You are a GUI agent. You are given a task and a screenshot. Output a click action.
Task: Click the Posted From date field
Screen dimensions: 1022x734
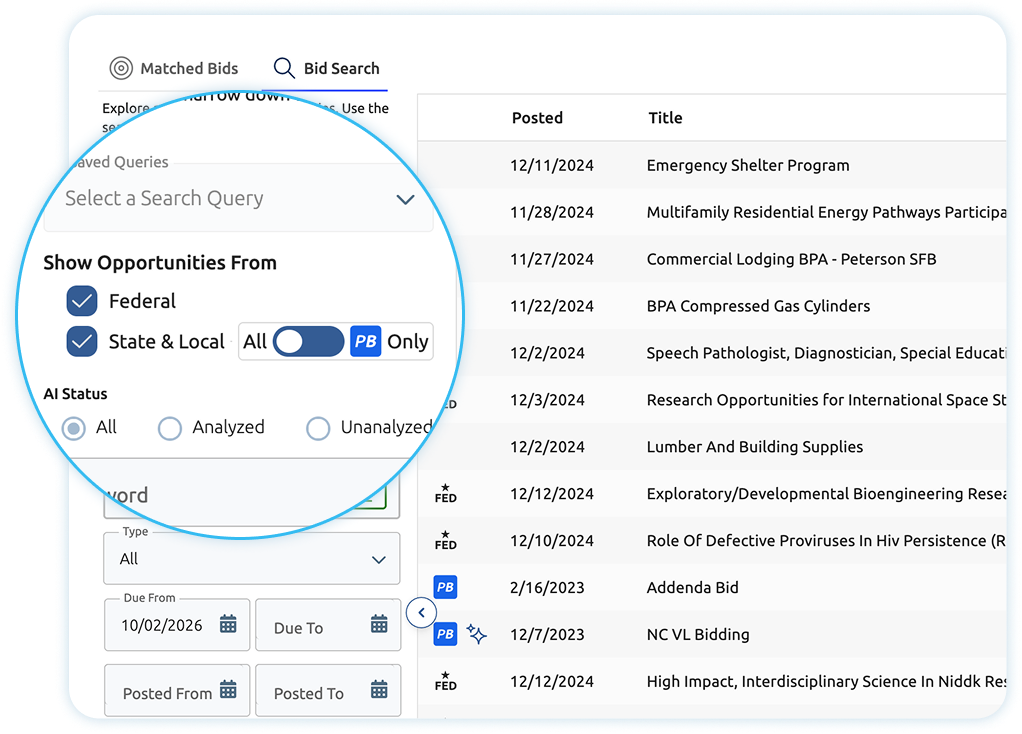tap(177, 690)
